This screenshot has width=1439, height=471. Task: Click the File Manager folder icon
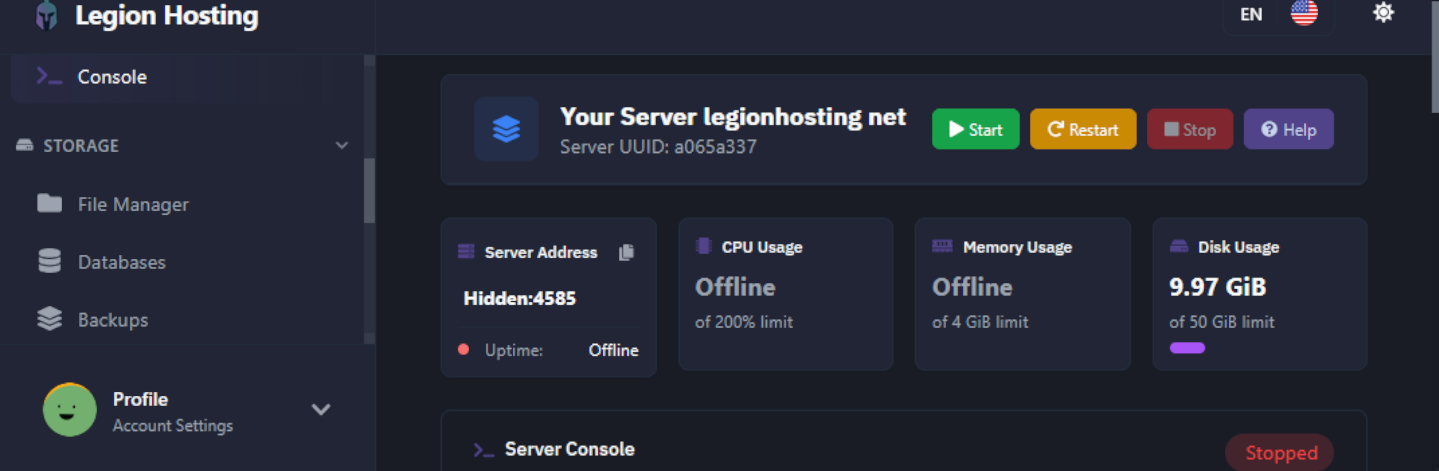49,203
